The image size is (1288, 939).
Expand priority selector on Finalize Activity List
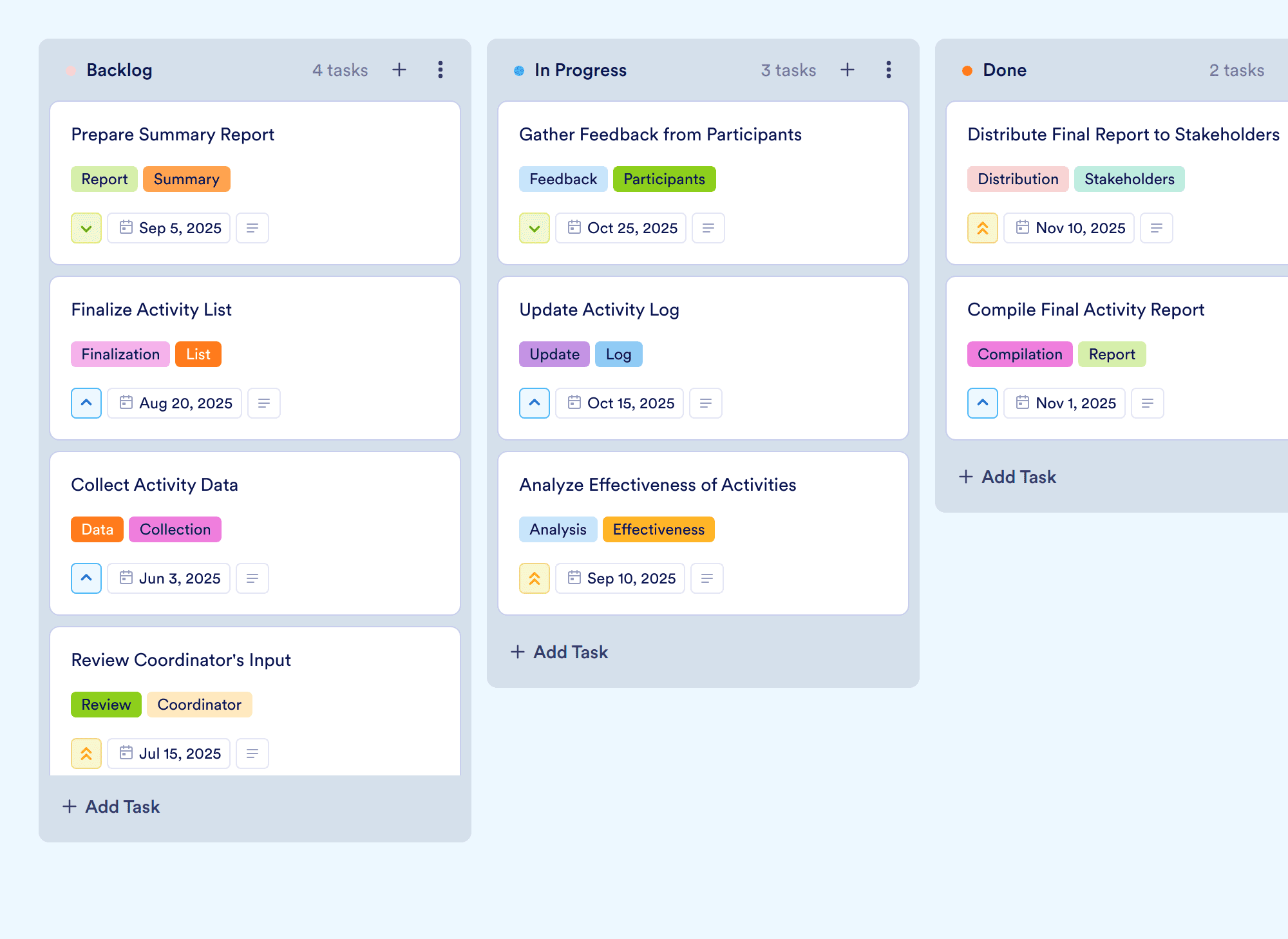(86, 403)
